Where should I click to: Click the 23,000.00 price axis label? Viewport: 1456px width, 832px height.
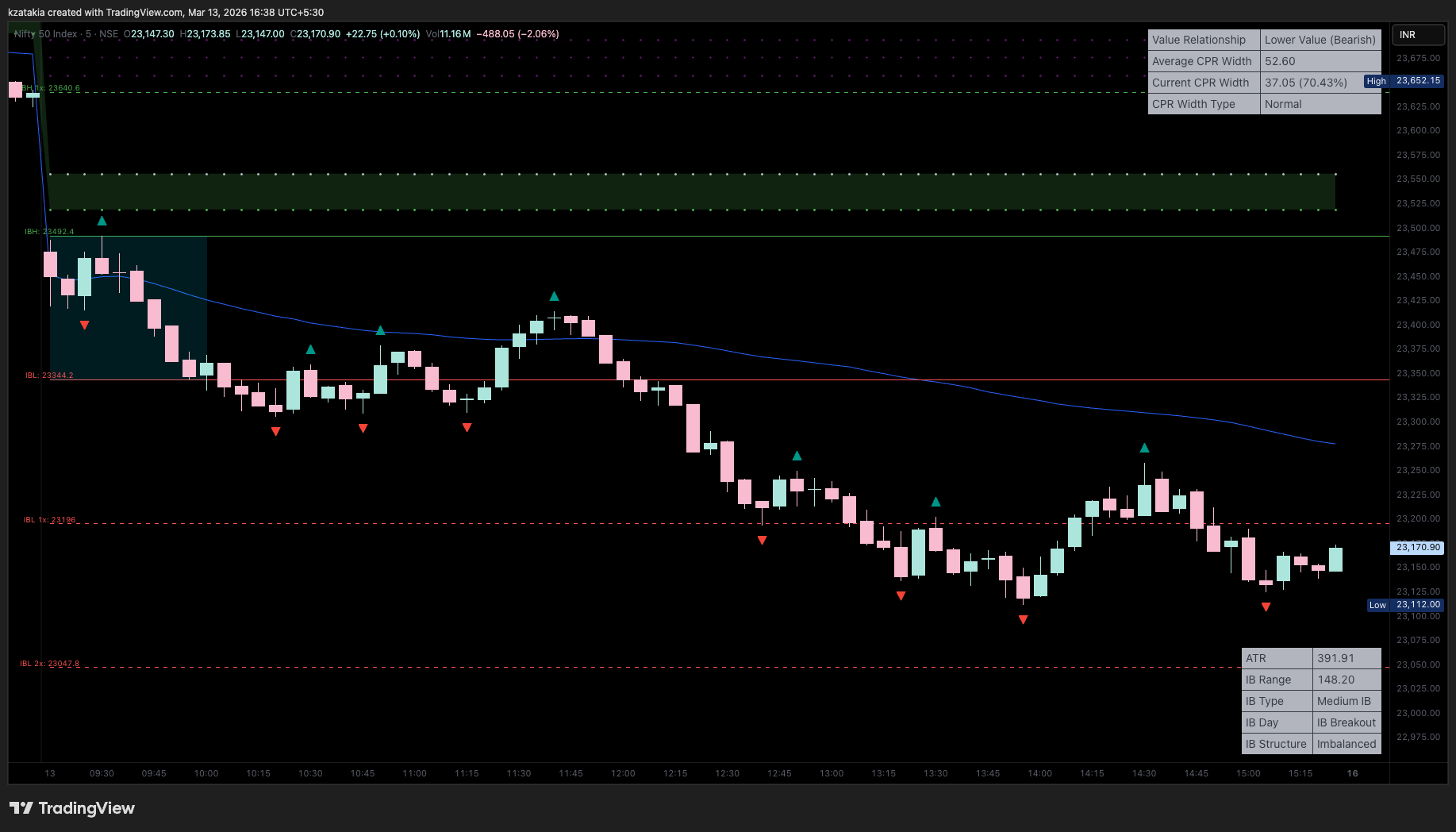pyautogui.click(x=1419, y=713)
